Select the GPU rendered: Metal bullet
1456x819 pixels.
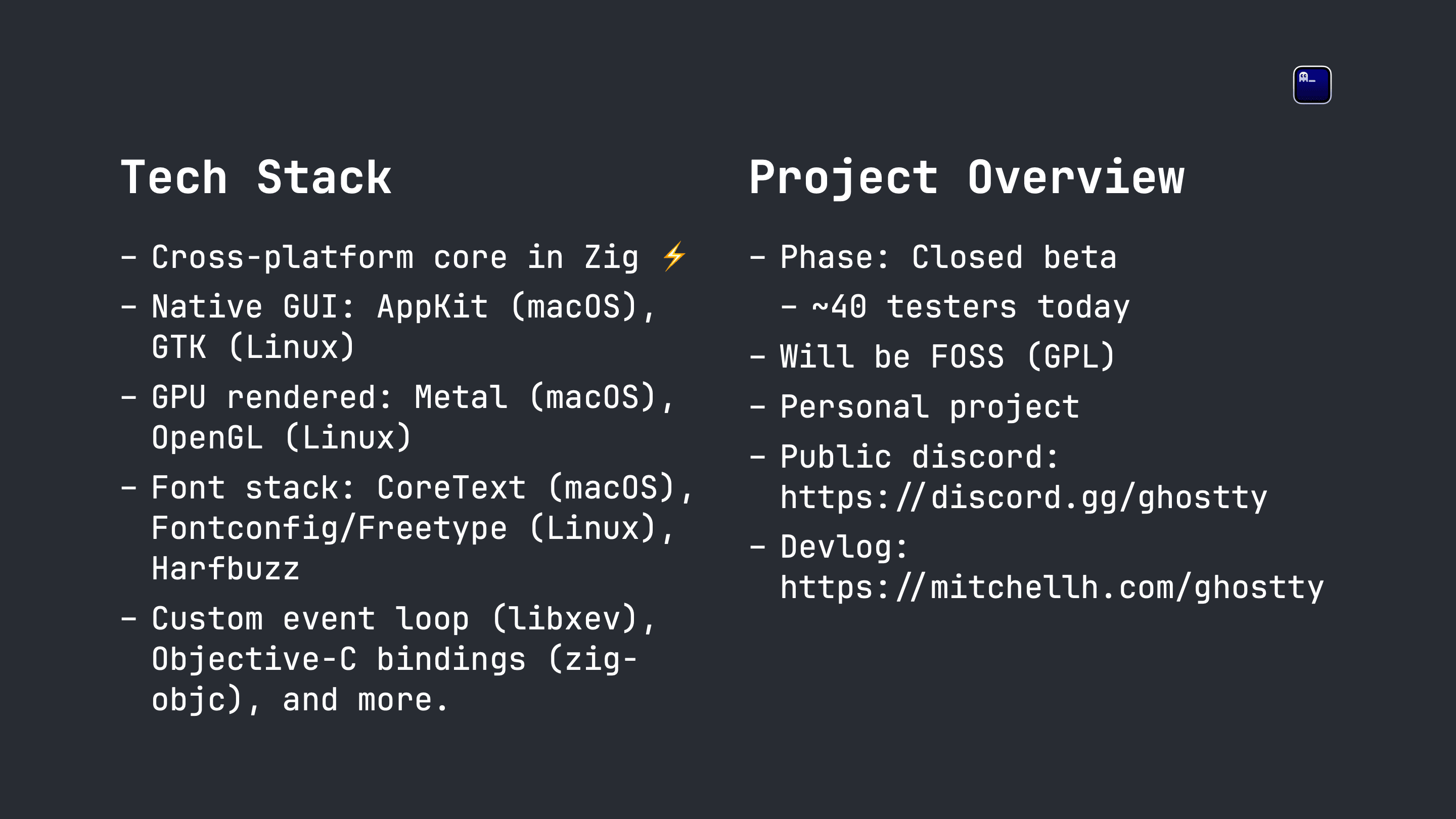point(397,397)
